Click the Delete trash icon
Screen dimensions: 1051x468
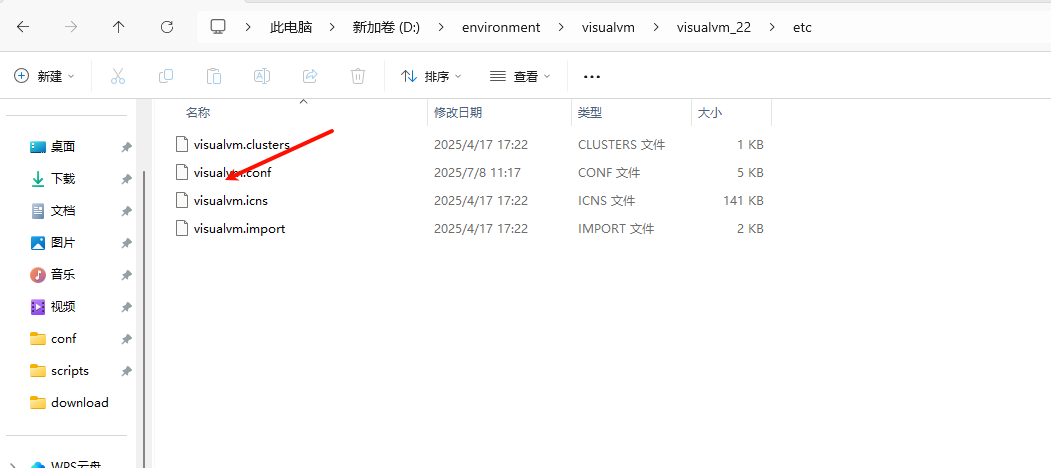[x=358, y=76]
